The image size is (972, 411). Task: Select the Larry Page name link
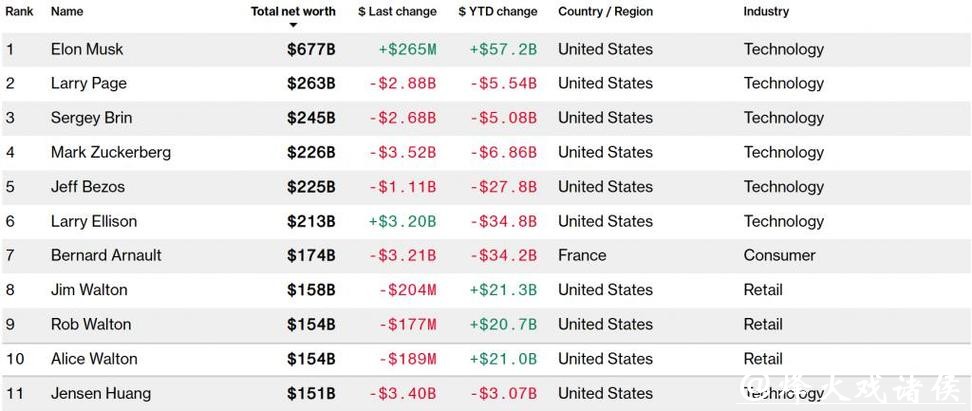tap(88, 83)
